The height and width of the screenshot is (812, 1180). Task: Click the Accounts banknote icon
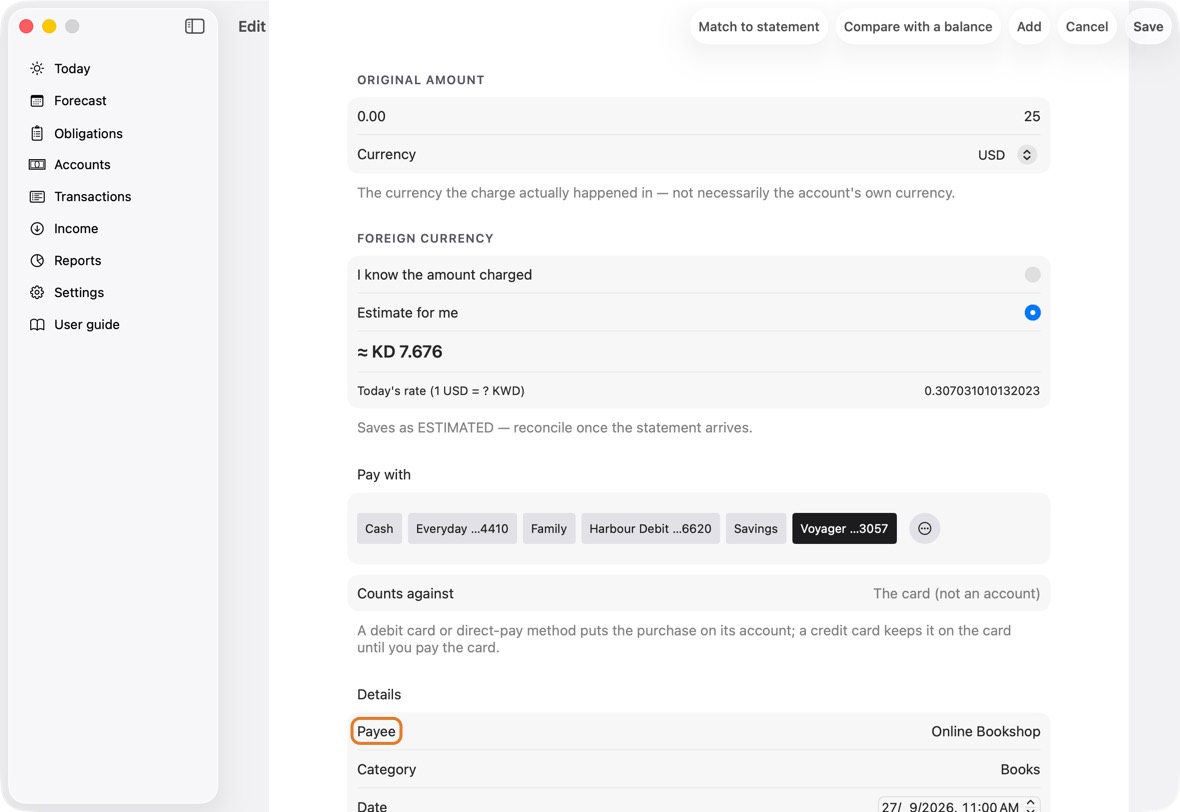(x=37, y=165)
